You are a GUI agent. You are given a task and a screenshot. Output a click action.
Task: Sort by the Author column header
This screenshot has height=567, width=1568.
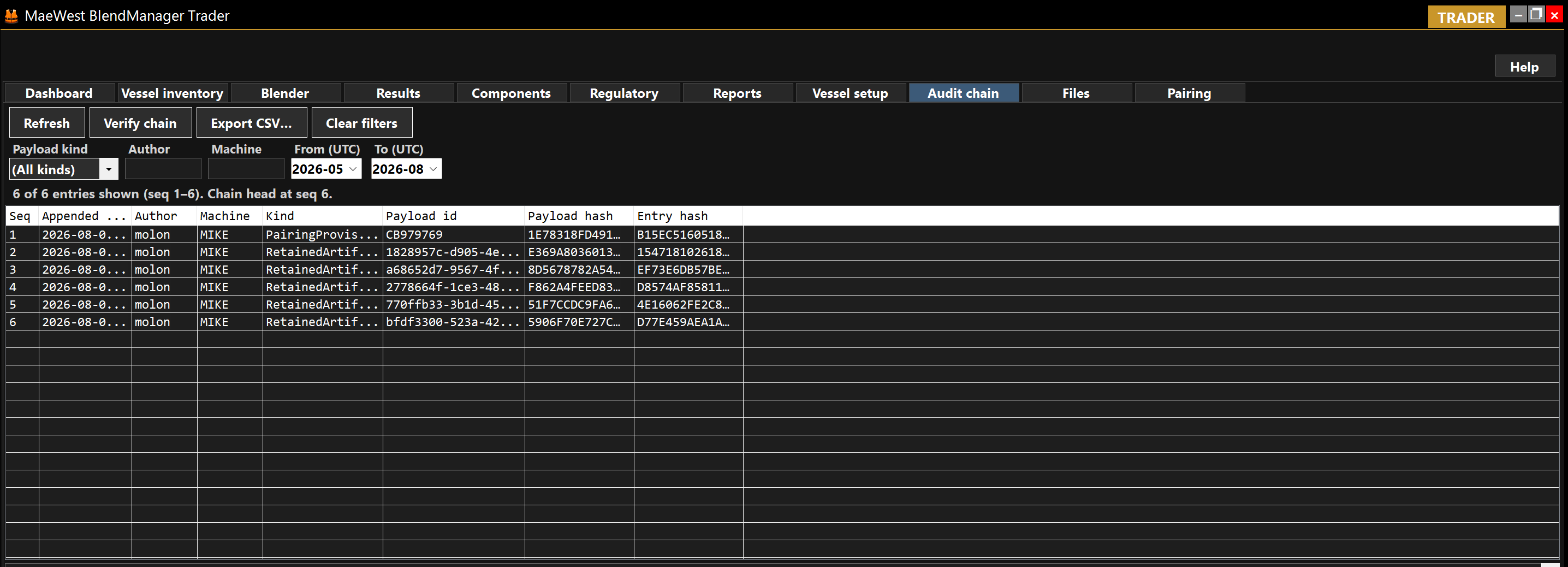click(164, 216)
